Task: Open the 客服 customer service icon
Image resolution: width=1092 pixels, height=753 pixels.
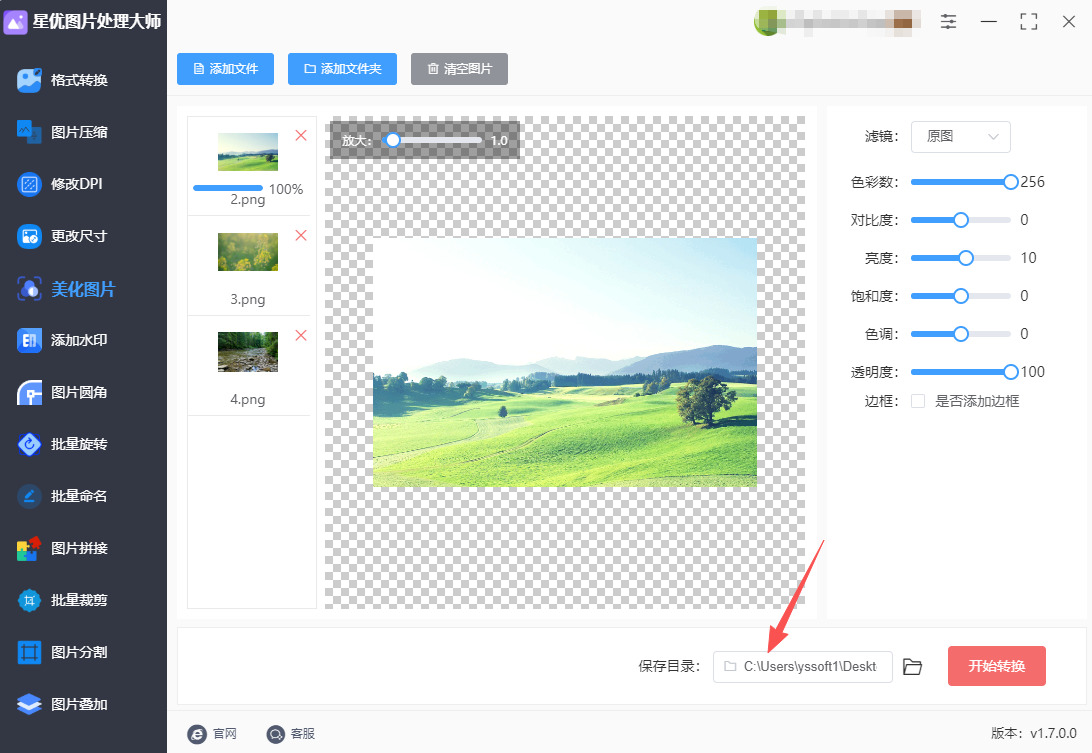Action: click(276, 734)
